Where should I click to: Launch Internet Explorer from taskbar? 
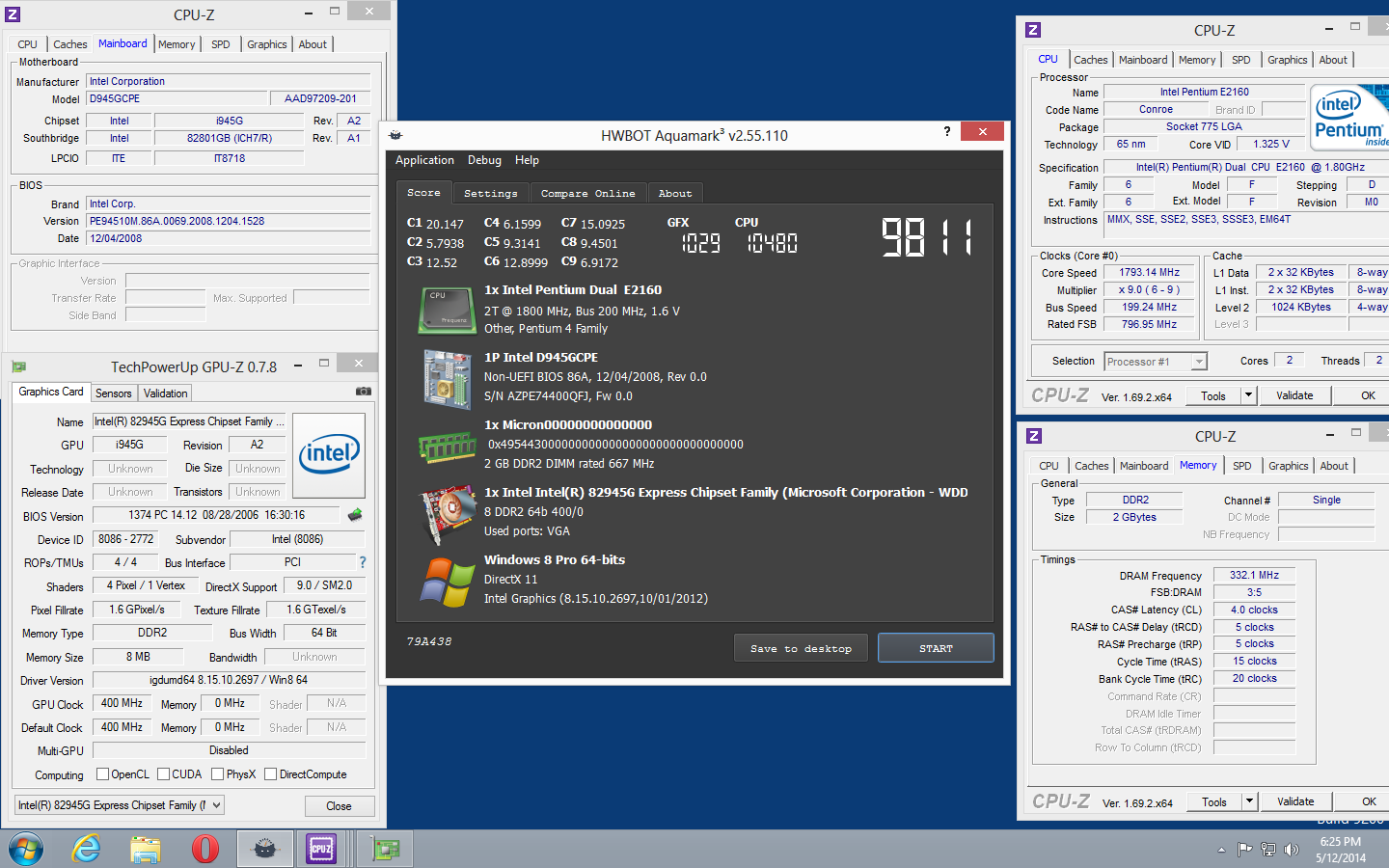(x=87, y=850)
